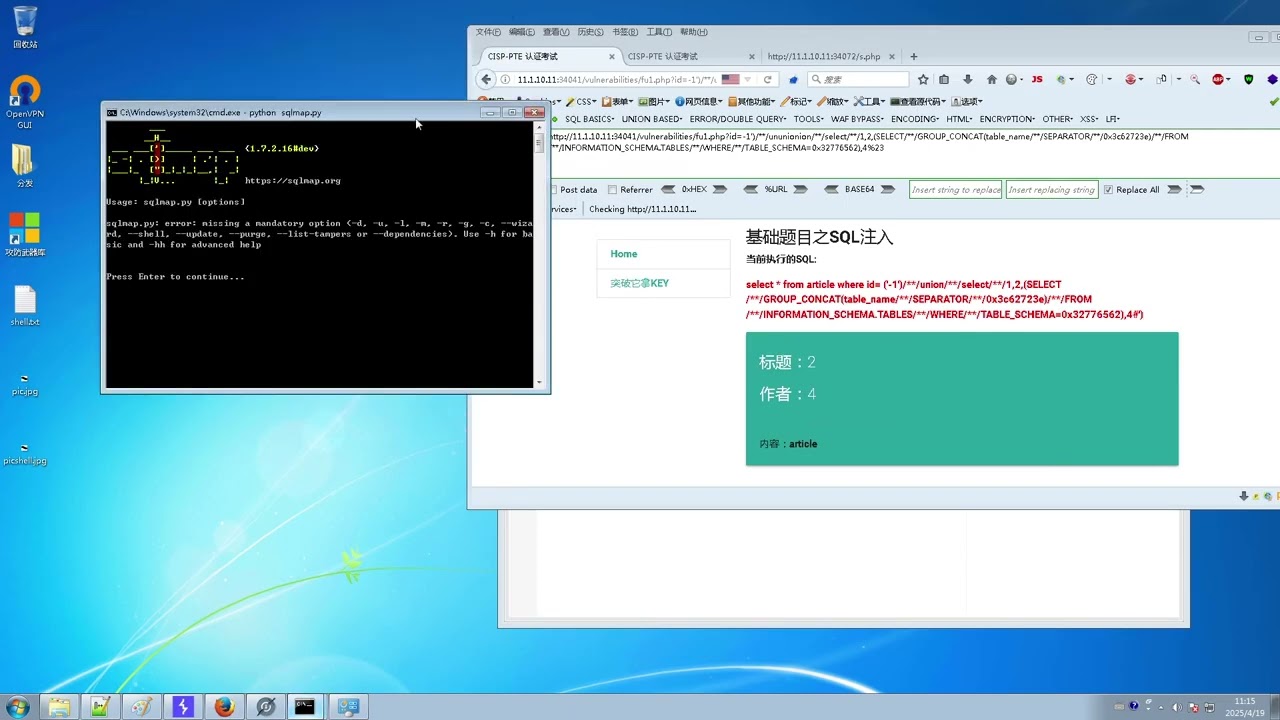Click the 0xHEX decode left arrow
Screen dimensions: 1280x720
coord(669,189)
